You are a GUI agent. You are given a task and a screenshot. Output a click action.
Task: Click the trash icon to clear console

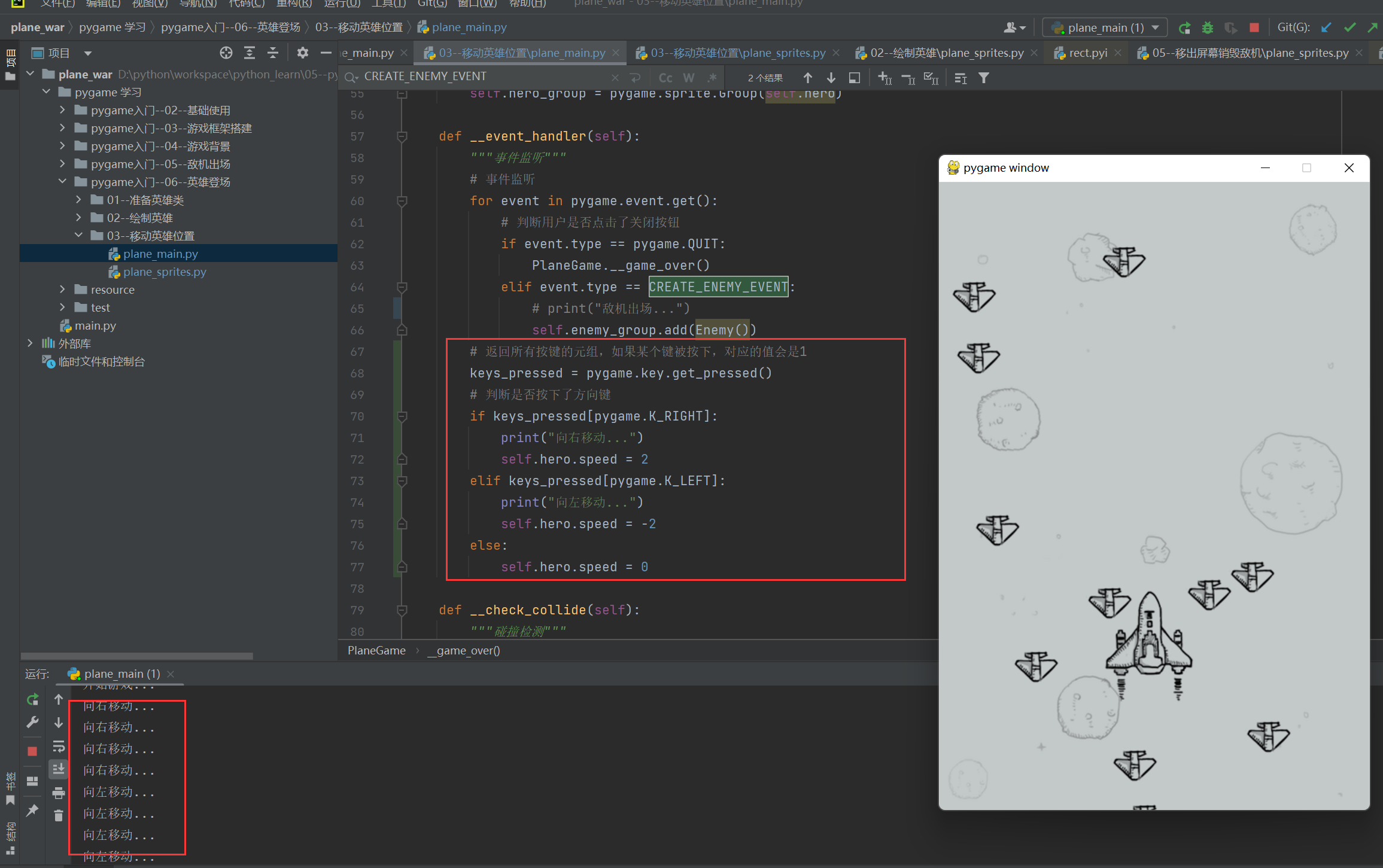tap(58, 815)
